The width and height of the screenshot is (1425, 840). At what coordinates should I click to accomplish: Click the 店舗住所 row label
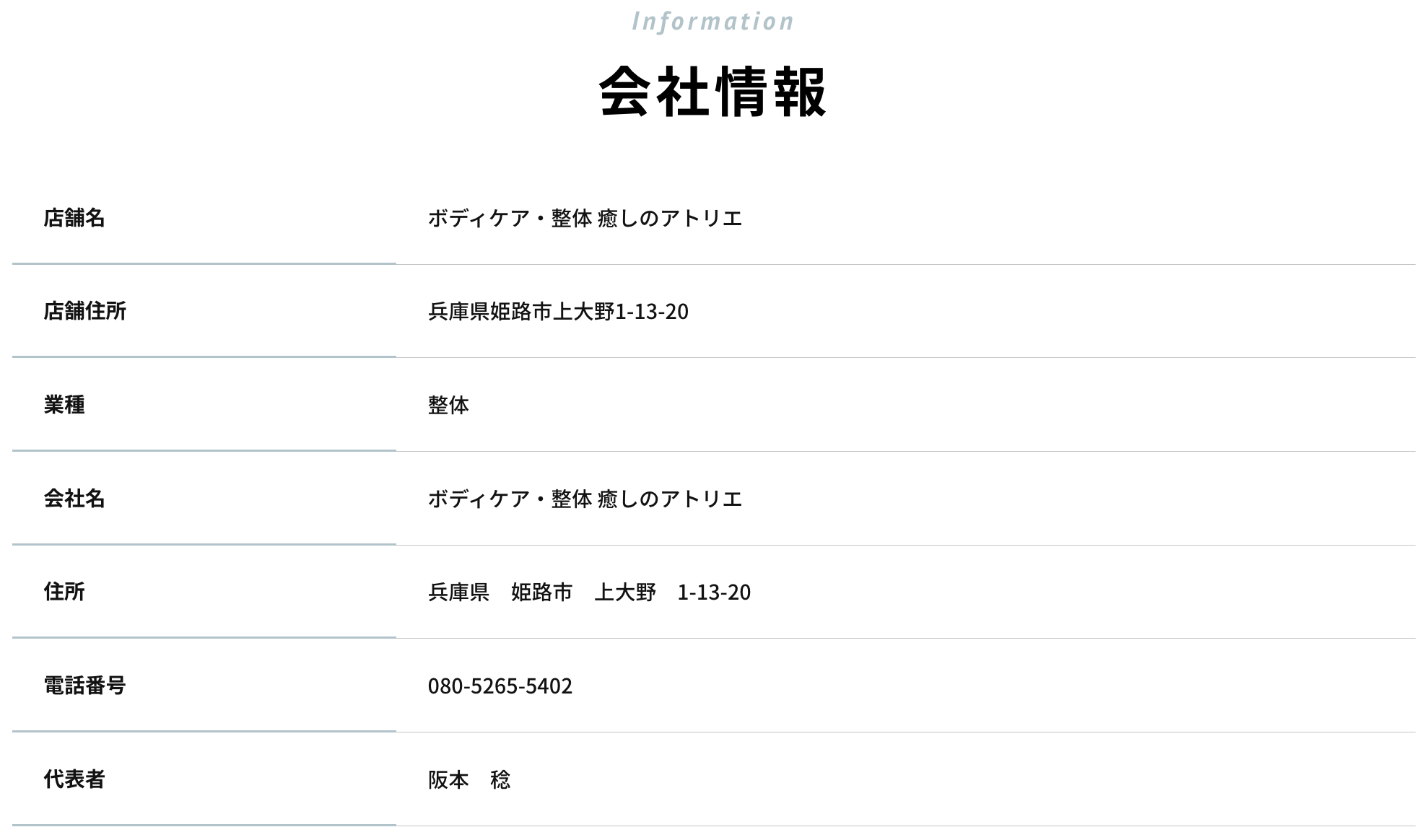pyautogui.click(x=85, y=311)
